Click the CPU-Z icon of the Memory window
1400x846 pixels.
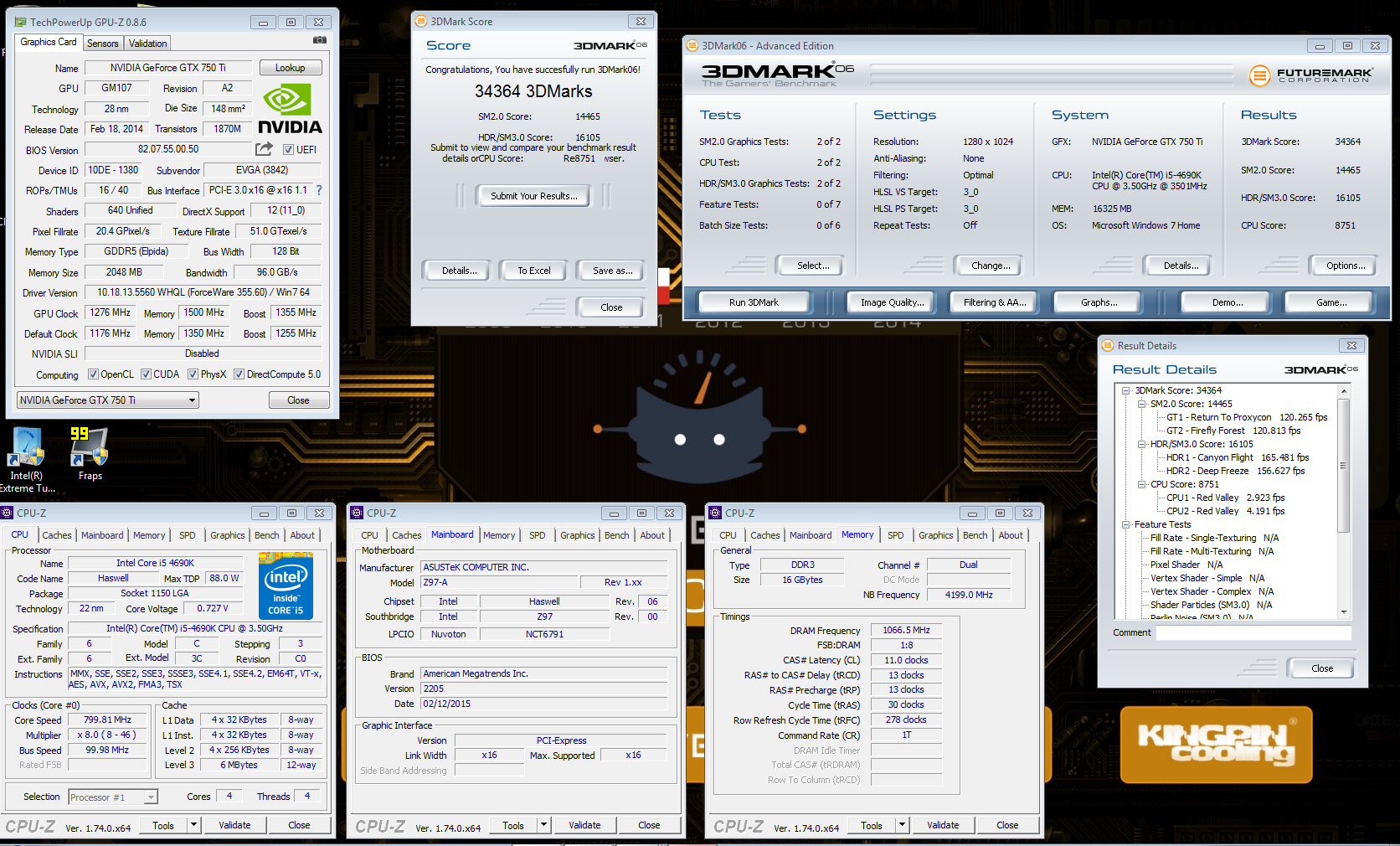[x=716, y=513]
